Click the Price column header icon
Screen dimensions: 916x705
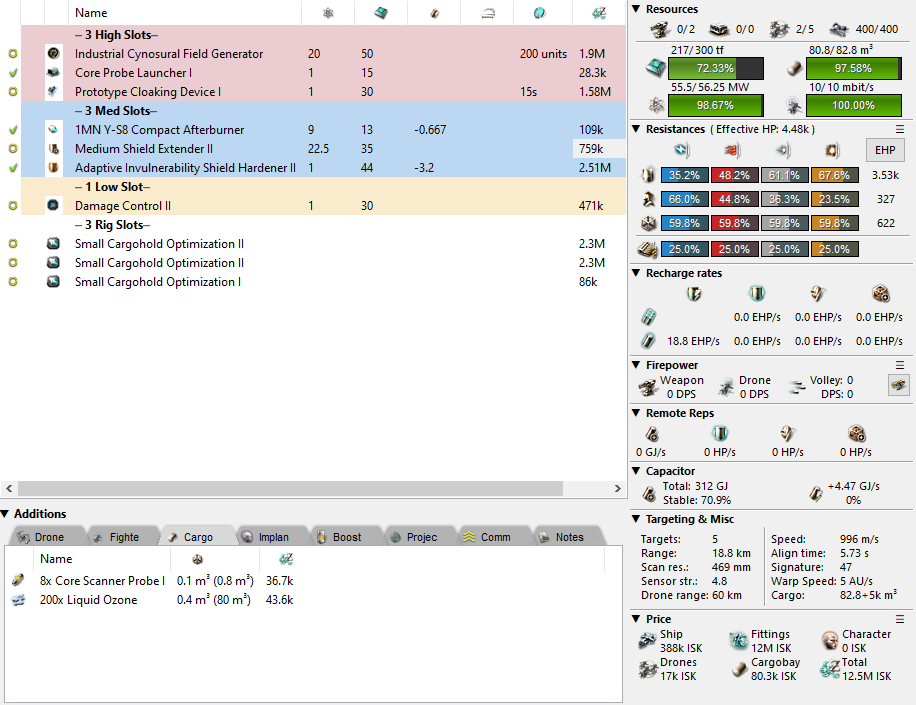click(x=598, y=13)
